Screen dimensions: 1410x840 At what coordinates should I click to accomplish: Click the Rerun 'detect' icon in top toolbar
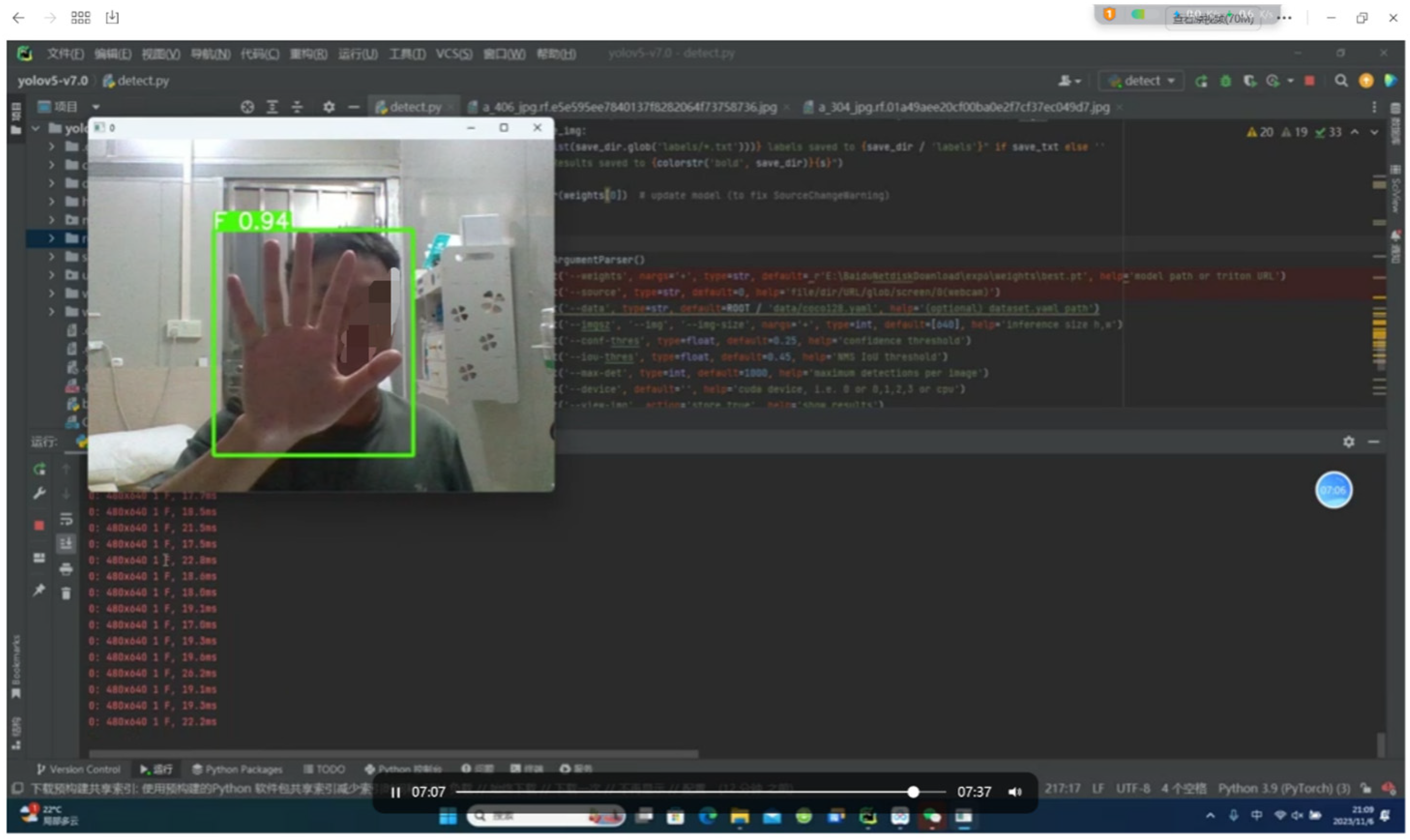click(x=1201, y=81)
